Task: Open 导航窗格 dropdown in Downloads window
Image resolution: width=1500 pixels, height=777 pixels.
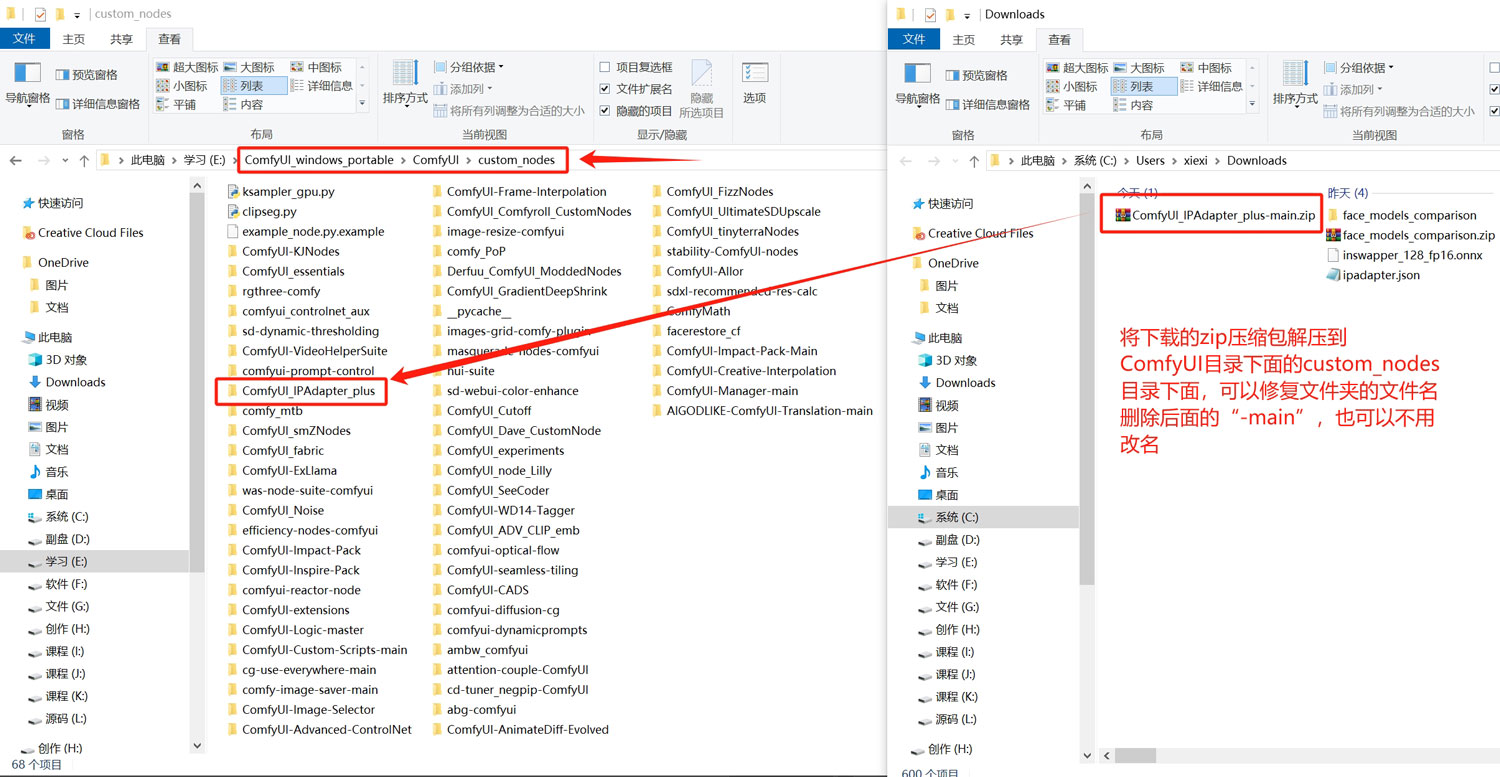Action: pyautogui.click(x=917, y=85)
